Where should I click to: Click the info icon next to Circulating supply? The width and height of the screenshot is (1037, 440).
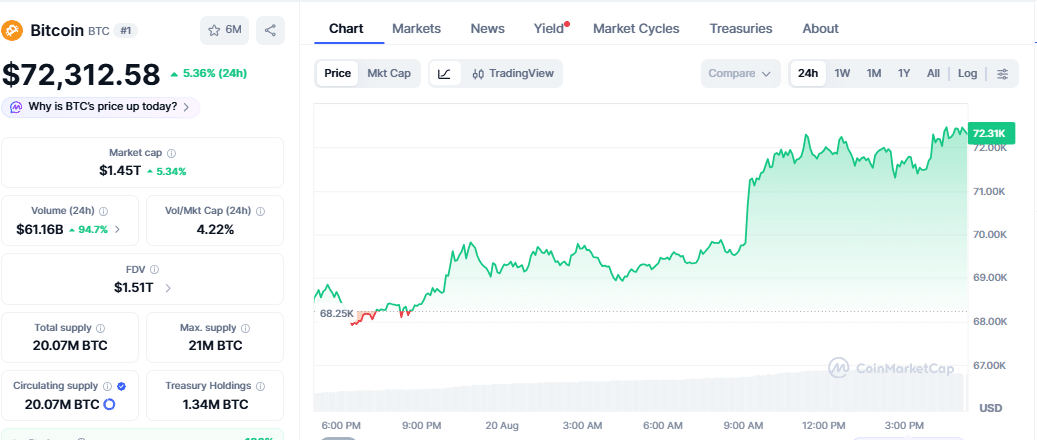click(107, 386)
